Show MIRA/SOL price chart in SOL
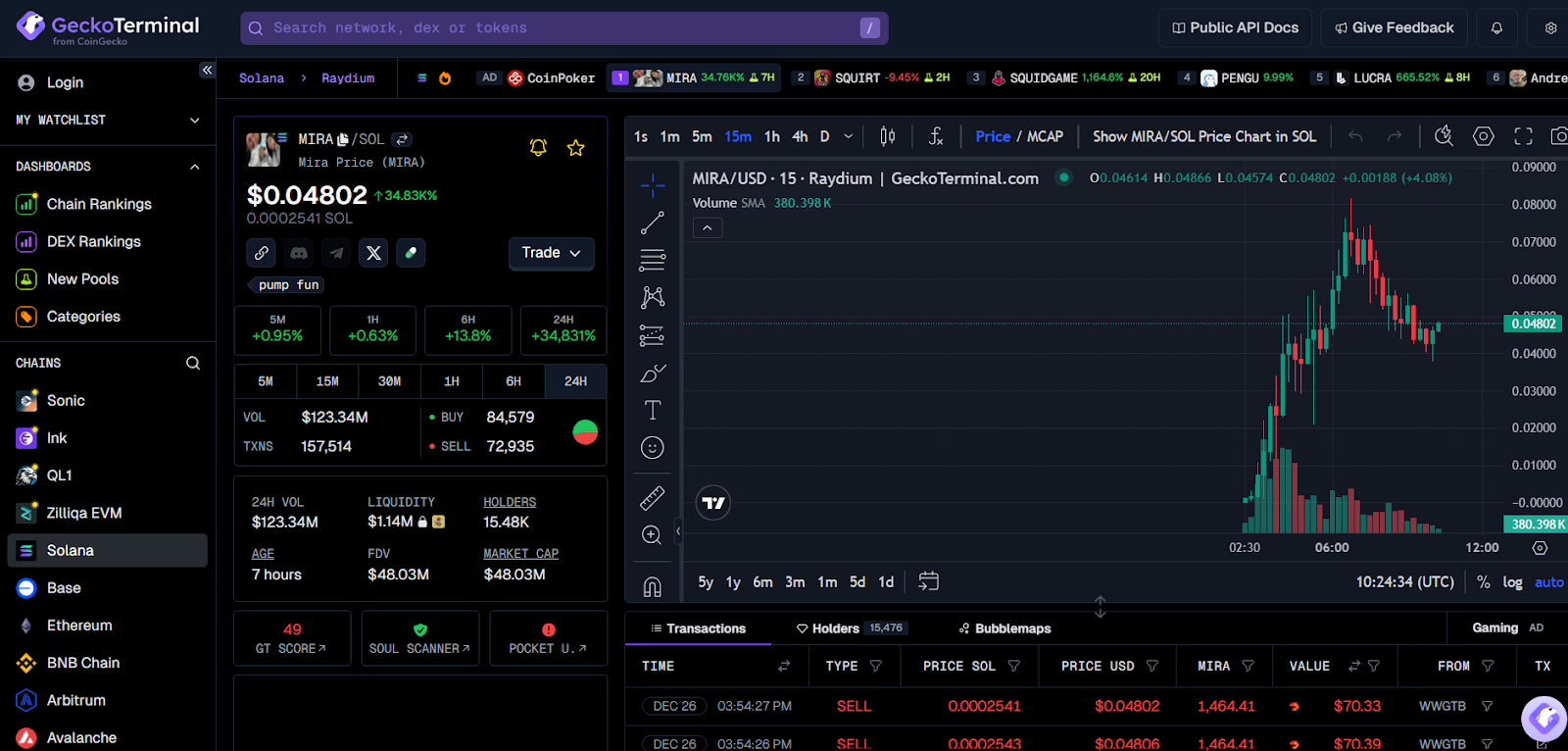 coord(1204,136)
